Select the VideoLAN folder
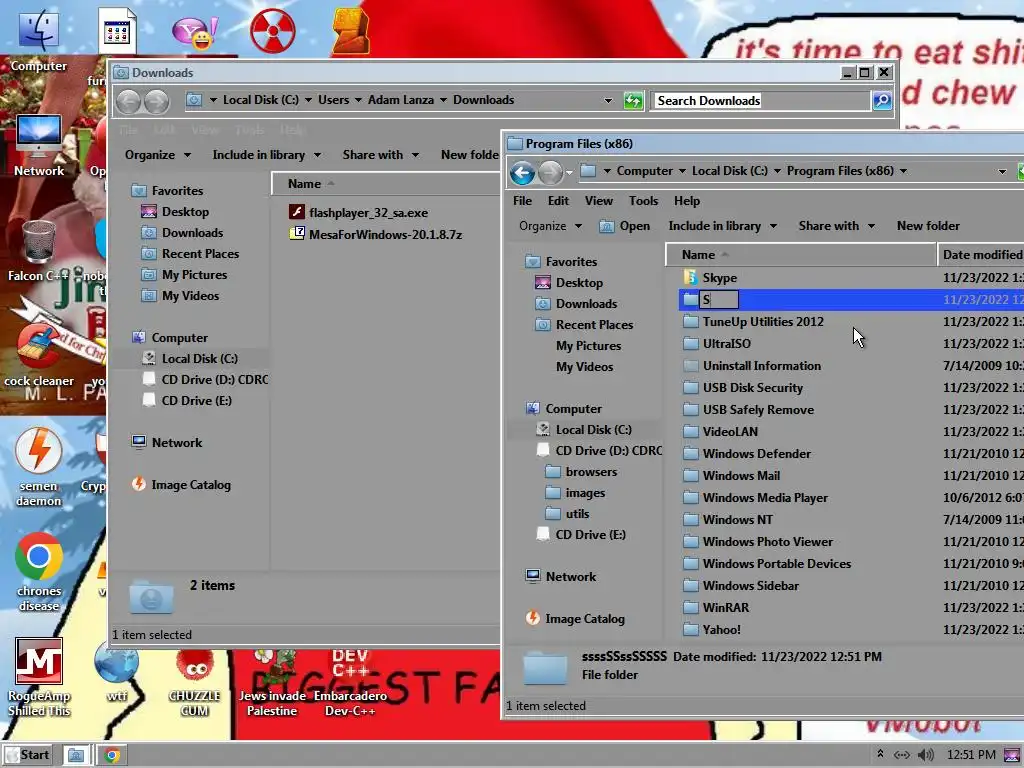The image size is (1024, 768). coord(730,431)
